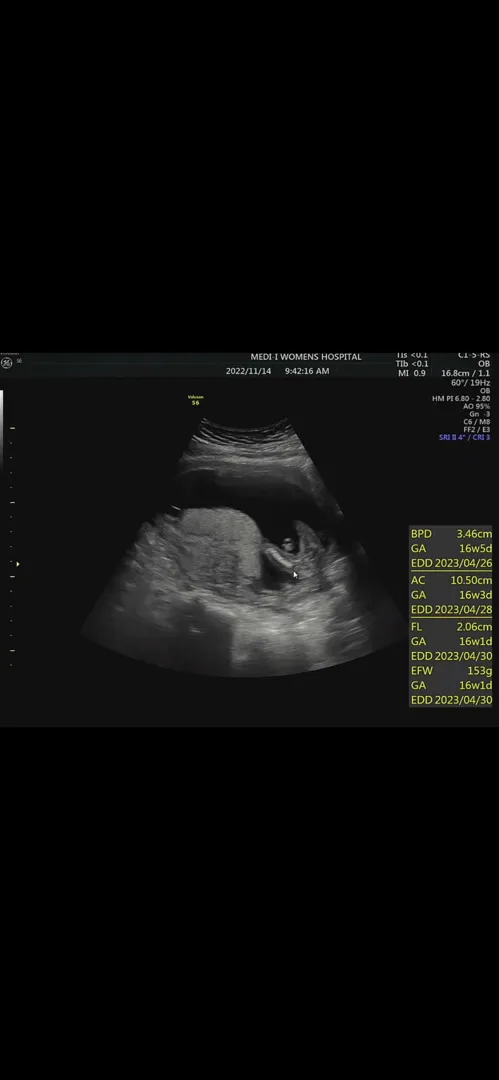
Task: Click the 16.8cm / 1.1 depth readout
Action: (466, 373)
